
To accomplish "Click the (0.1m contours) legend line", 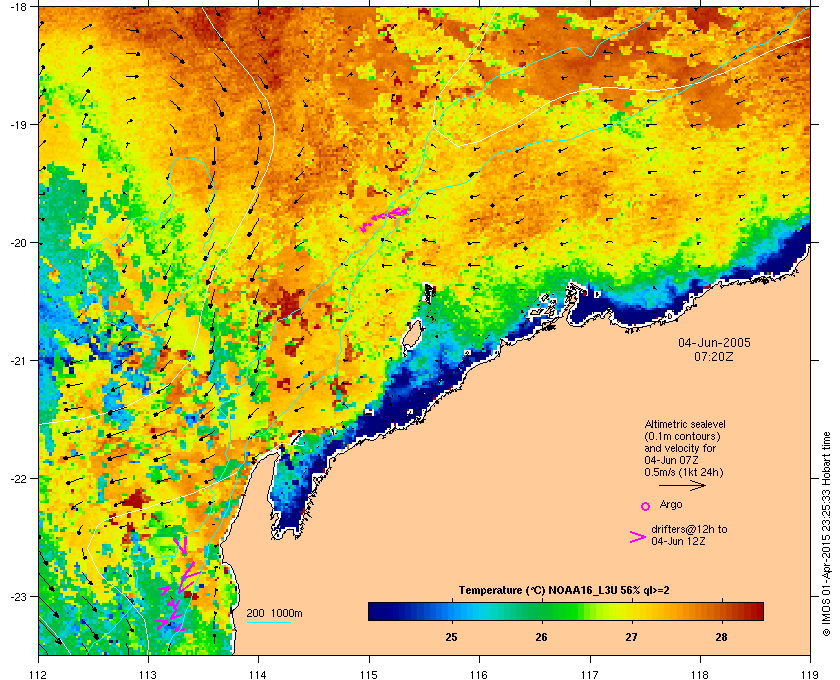I will pyautogui.click(x=682, y=436).
